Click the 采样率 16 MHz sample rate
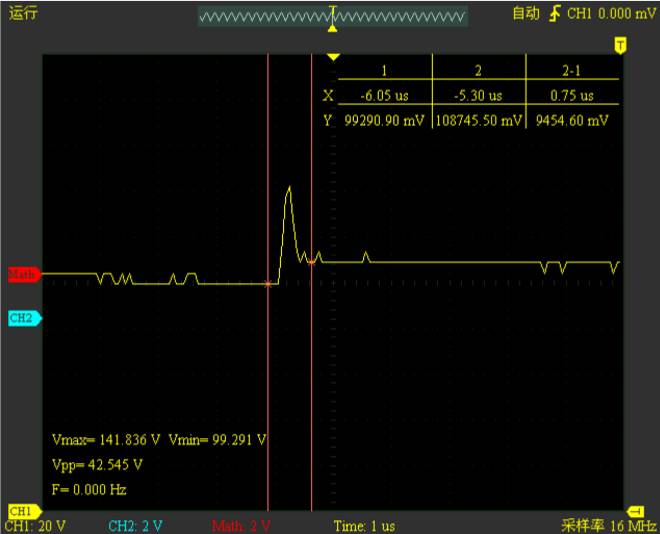Viewport: 660px width, 534px height. (607, 526)
